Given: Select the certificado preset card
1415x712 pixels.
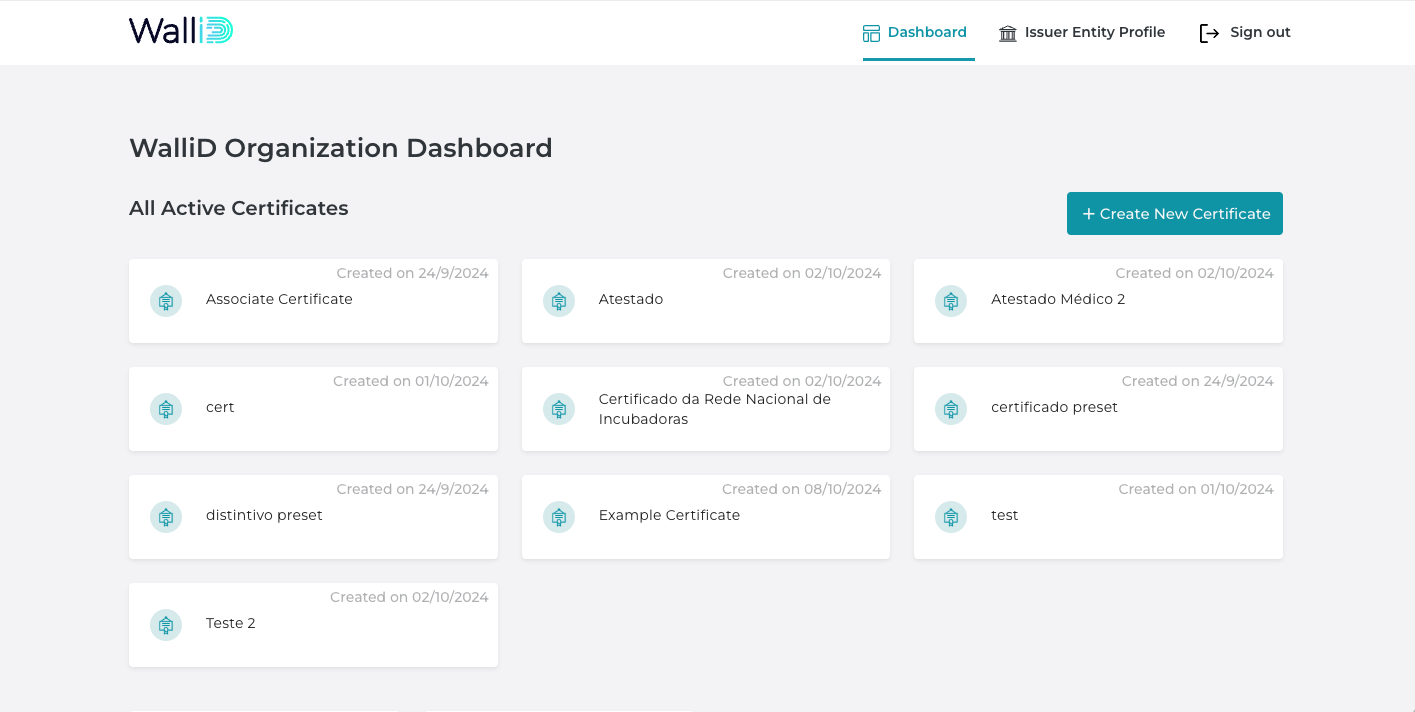Looking at the screenshot, I should point(1098,409).
